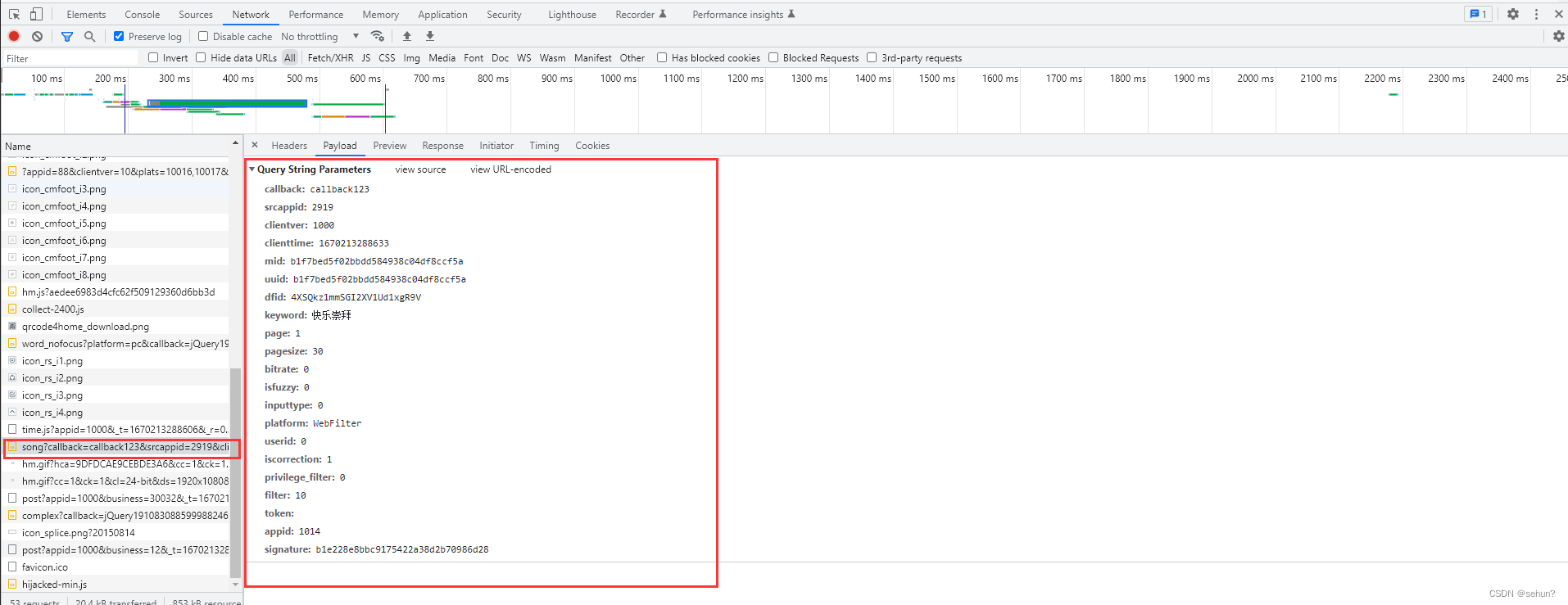Screen dimensions: 1568x605
Task: Clear the network log
Action: coord(37,36)
